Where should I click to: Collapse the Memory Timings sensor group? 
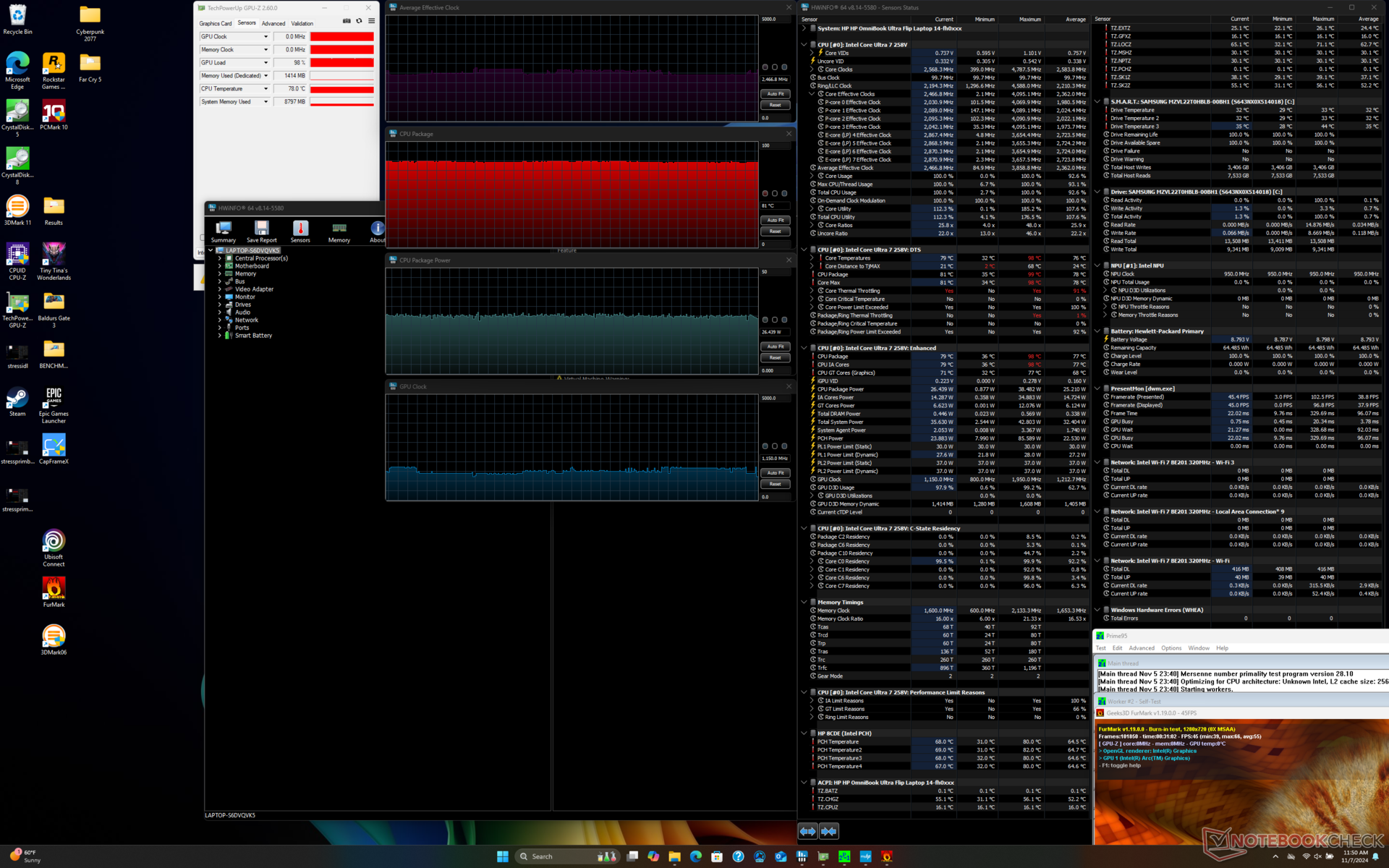coord(804,602)
